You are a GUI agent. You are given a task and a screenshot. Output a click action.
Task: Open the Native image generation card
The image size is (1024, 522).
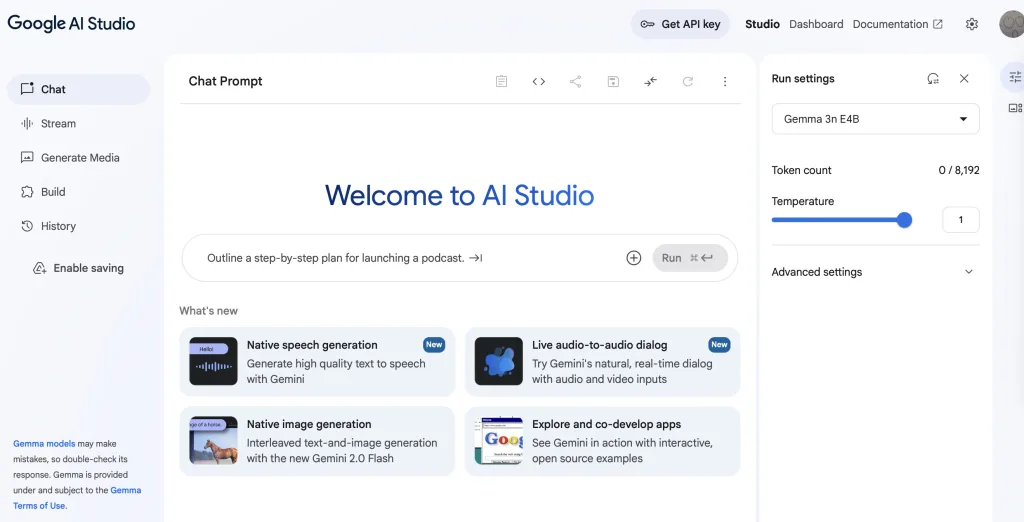pos(317,441)
